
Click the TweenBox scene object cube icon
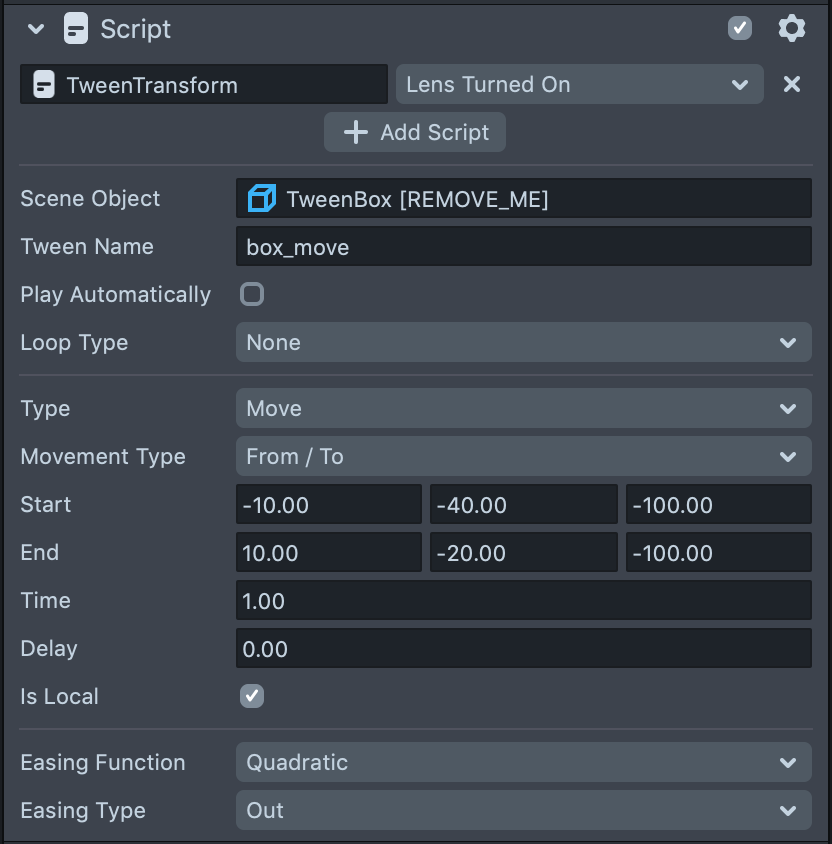pos(261,199)
